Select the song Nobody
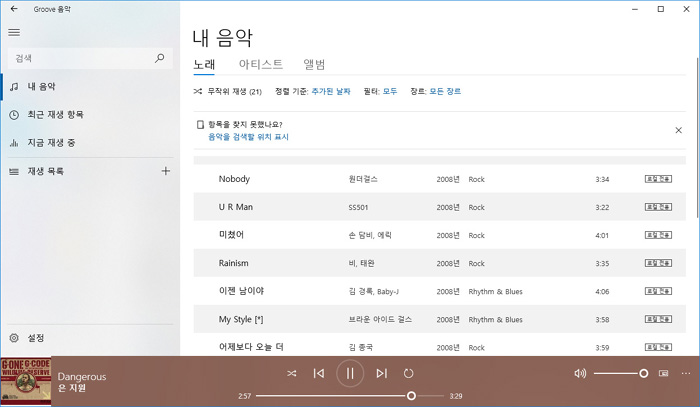This screenshot has height=407, width=700. coord(234,179)
